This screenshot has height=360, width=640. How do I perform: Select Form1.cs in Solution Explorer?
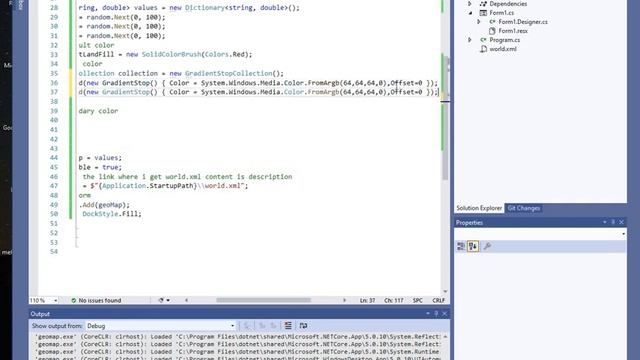click(502, 13)
